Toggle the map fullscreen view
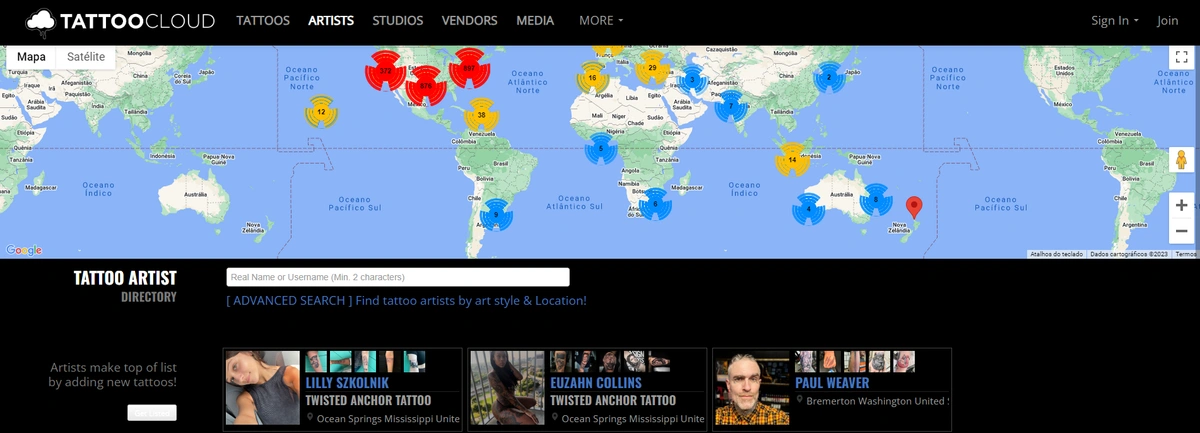 (x=1181, y=58)
